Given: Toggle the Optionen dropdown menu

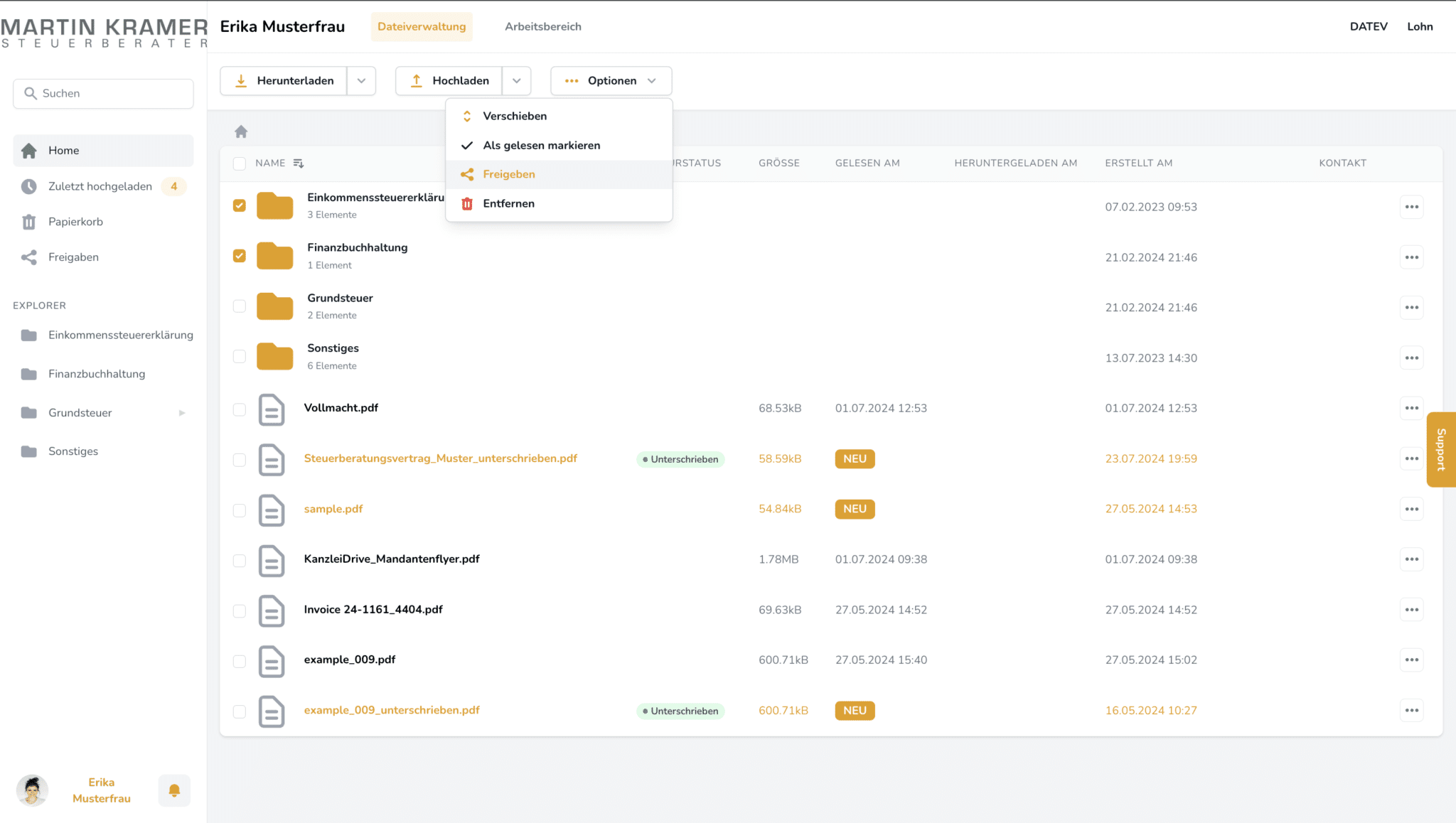Looking at the screenshot, I should [611, 81].
